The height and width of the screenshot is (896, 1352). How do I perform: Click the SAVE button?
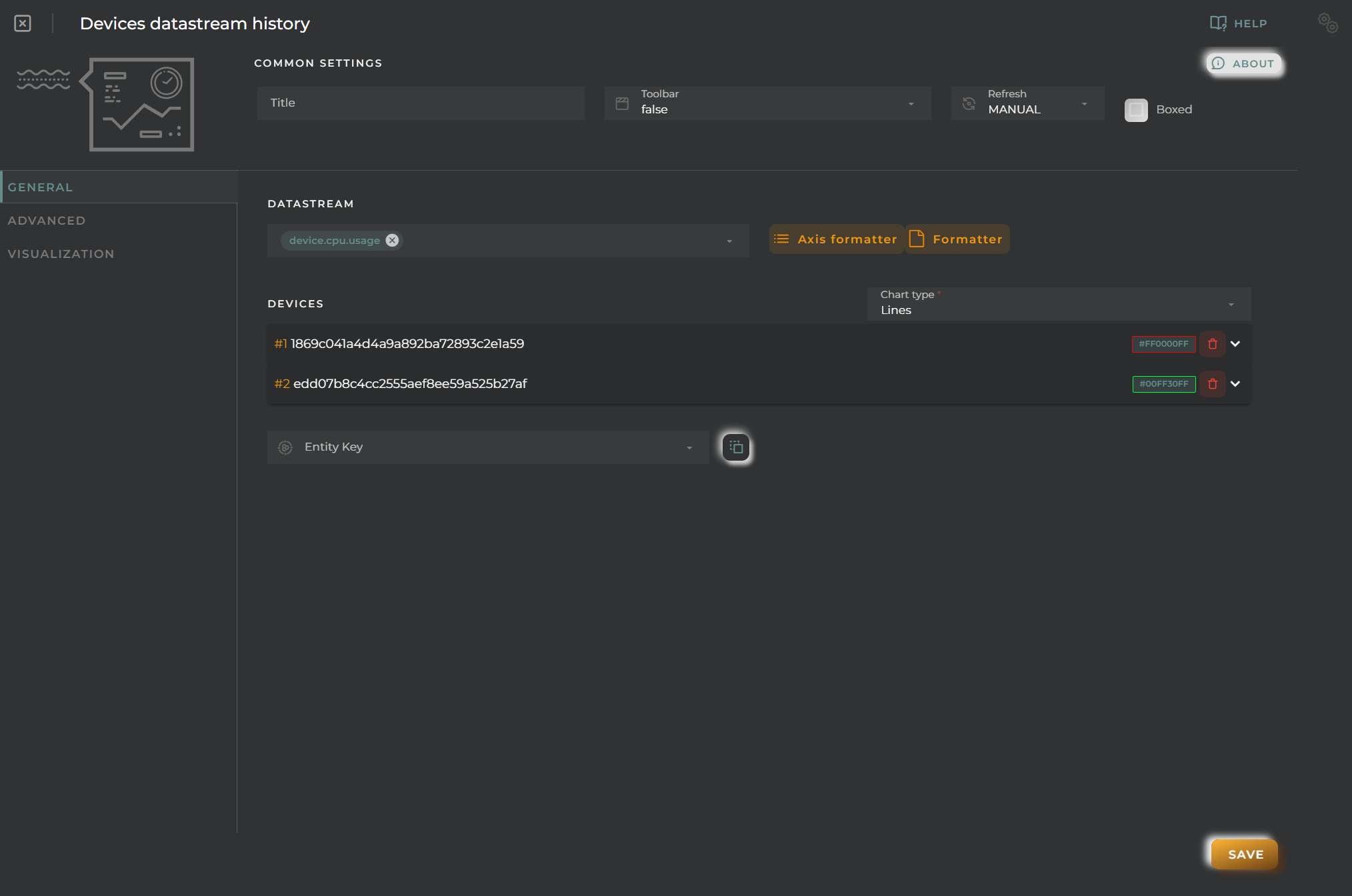[x=1246, y=854]
